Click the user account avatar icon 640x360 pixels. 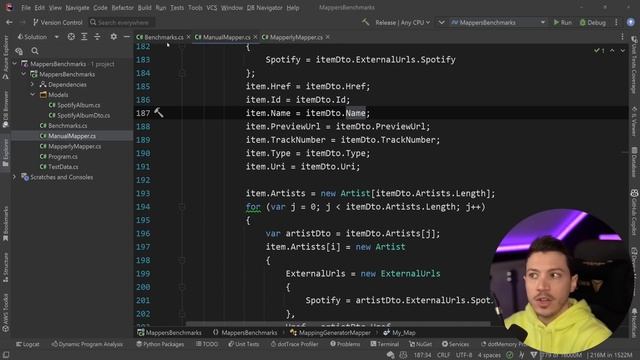(631, 22)
